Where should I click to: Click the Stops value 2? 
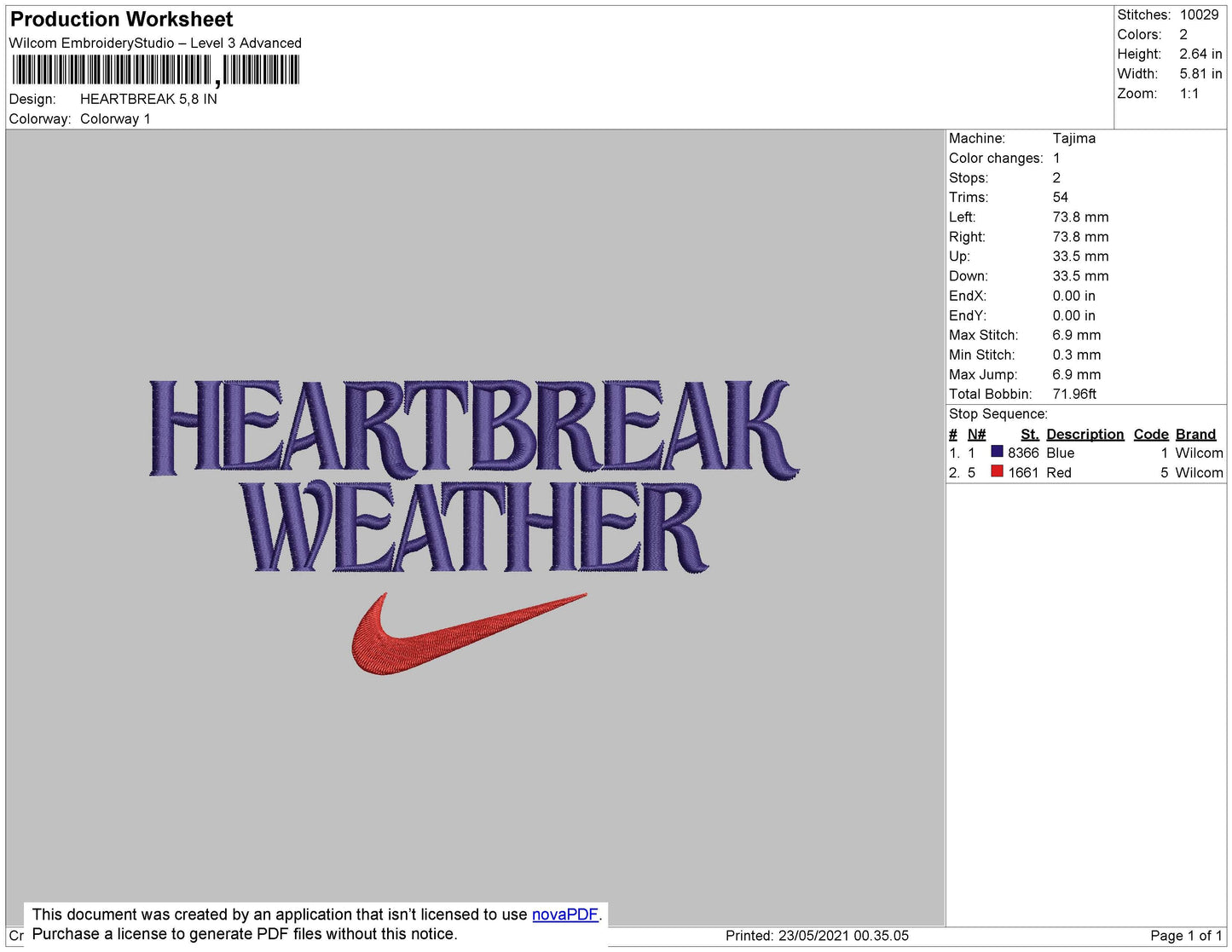(1056, 177)
